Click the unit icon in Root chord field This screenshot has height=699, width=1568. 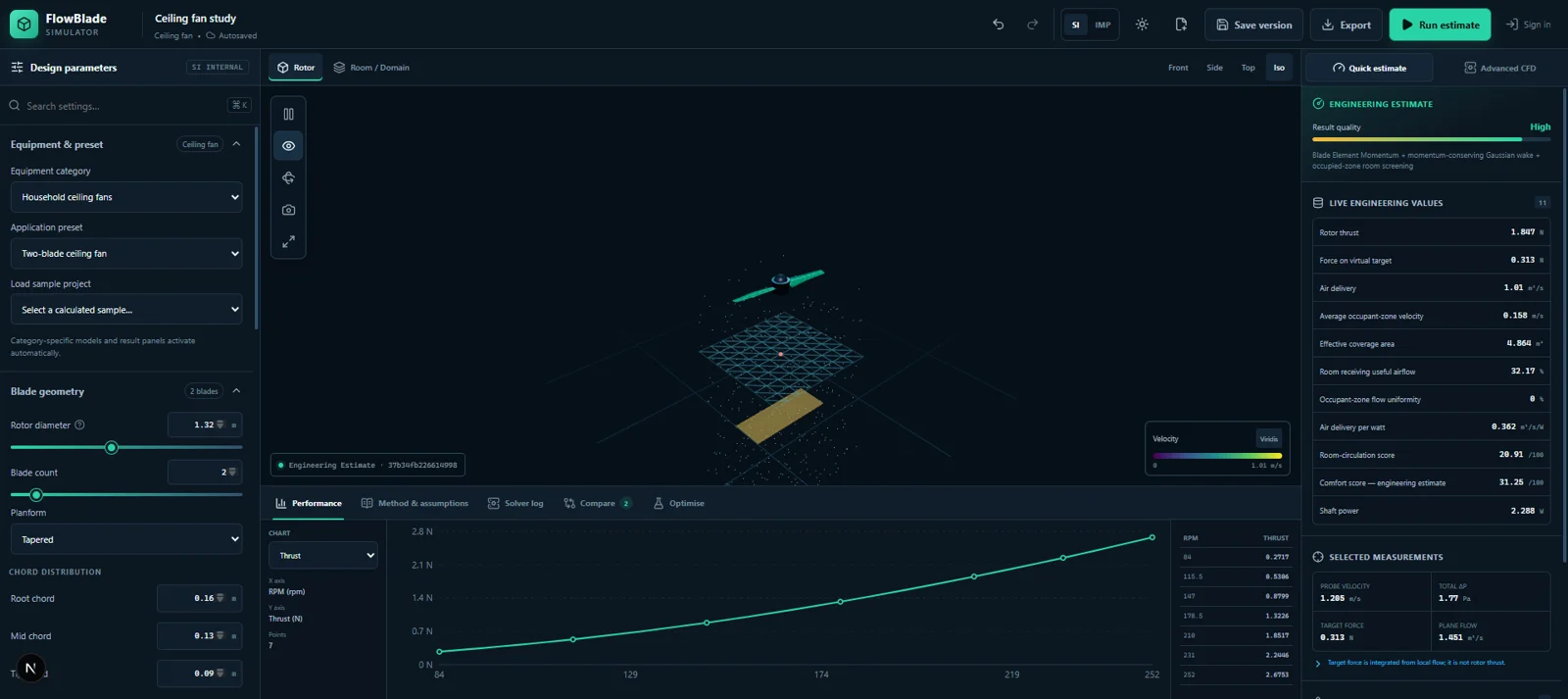220,598
